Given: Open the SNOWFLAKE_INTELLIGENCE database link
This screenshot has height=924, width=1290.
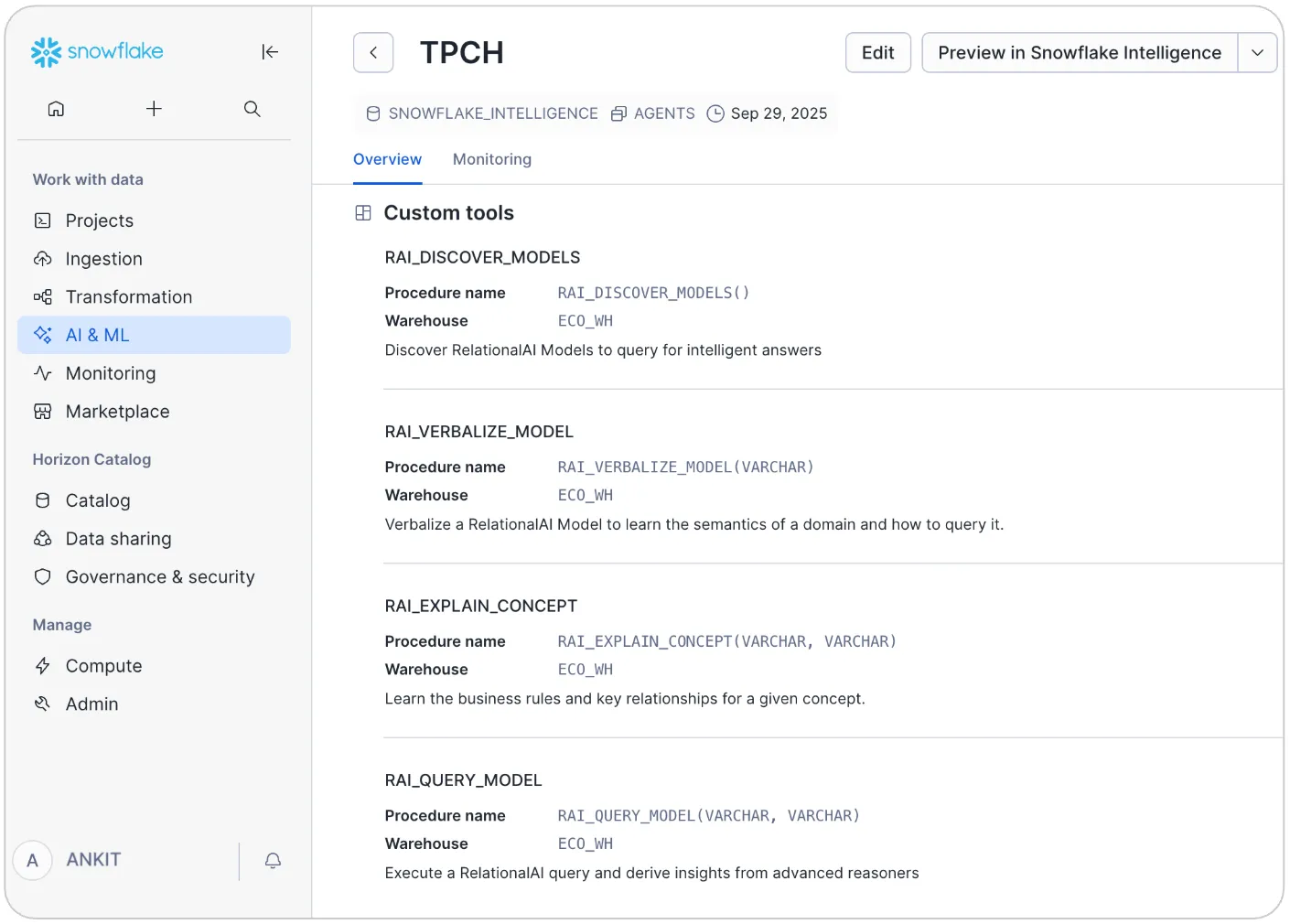Looking at the screenshot, I should tap(492, 113).
